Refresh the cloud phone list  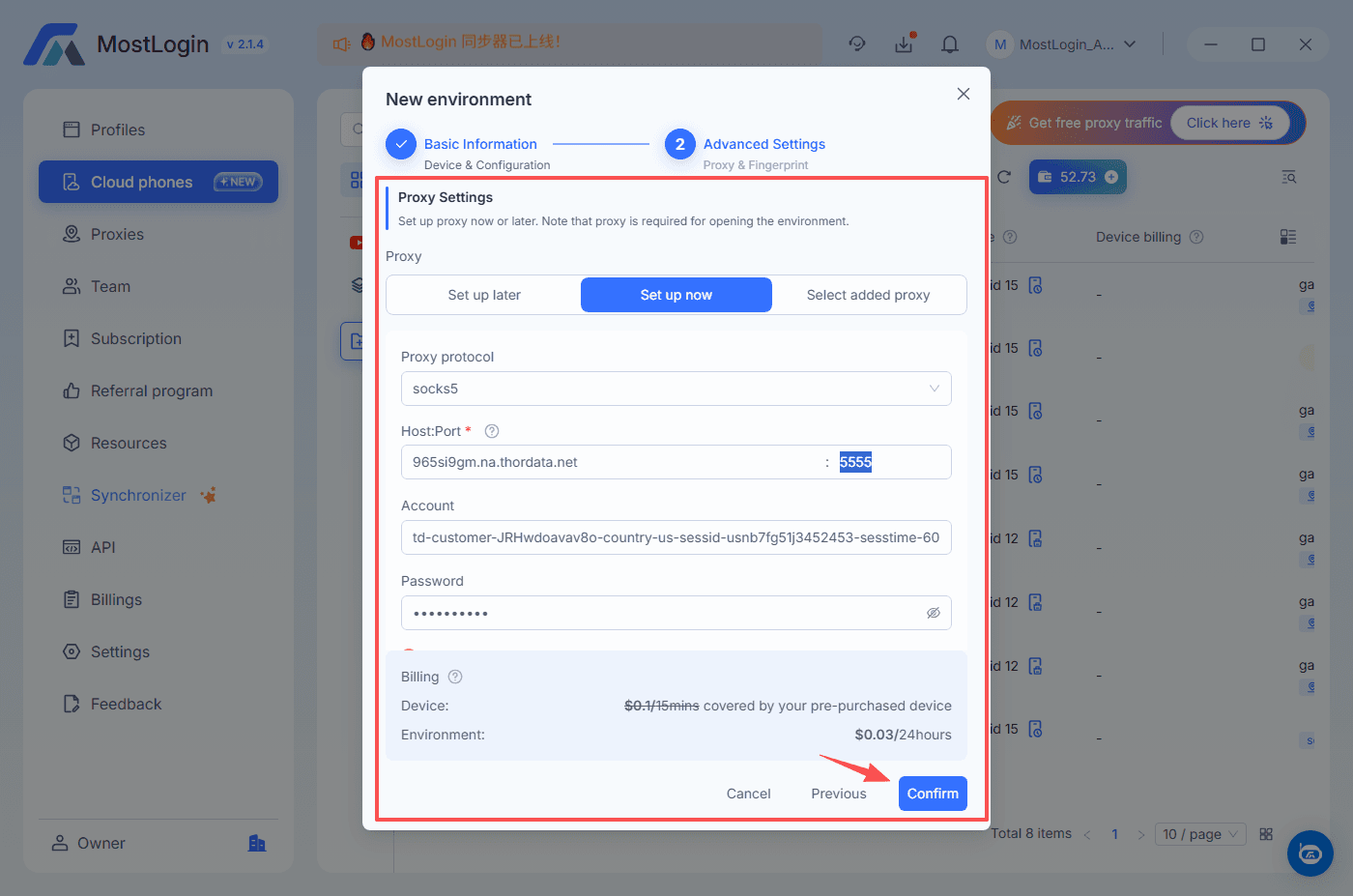[1004, 177]
